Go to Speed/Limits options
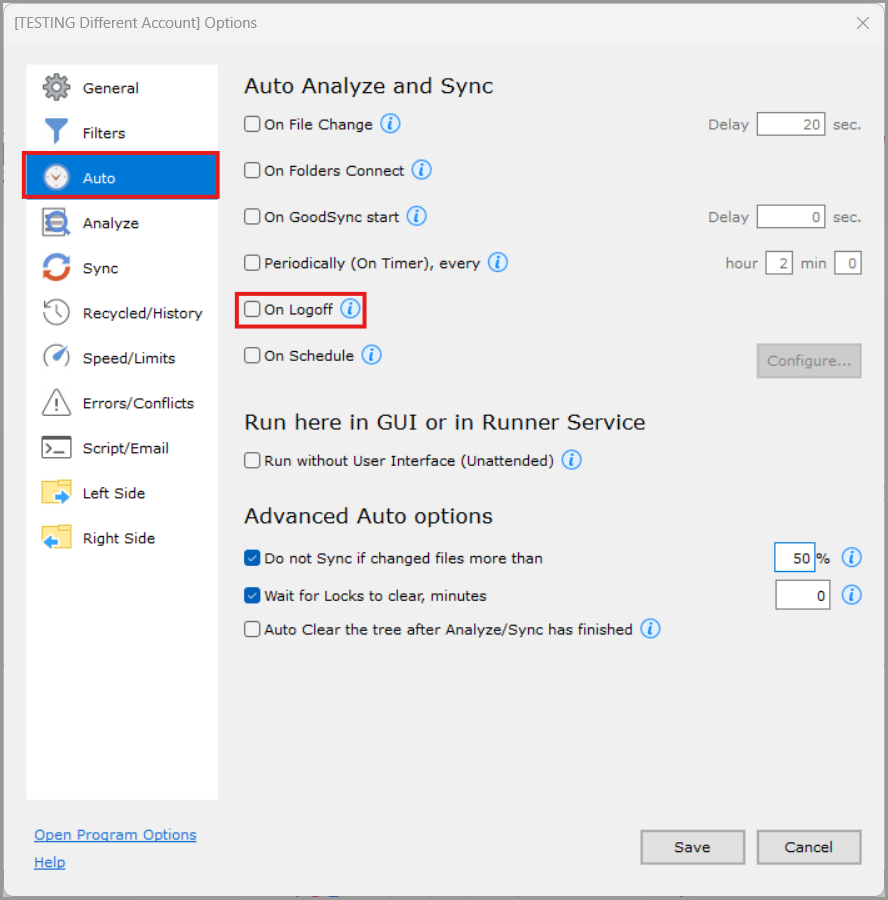Screen dimensions: 888x900 click(x=122, y=358)
